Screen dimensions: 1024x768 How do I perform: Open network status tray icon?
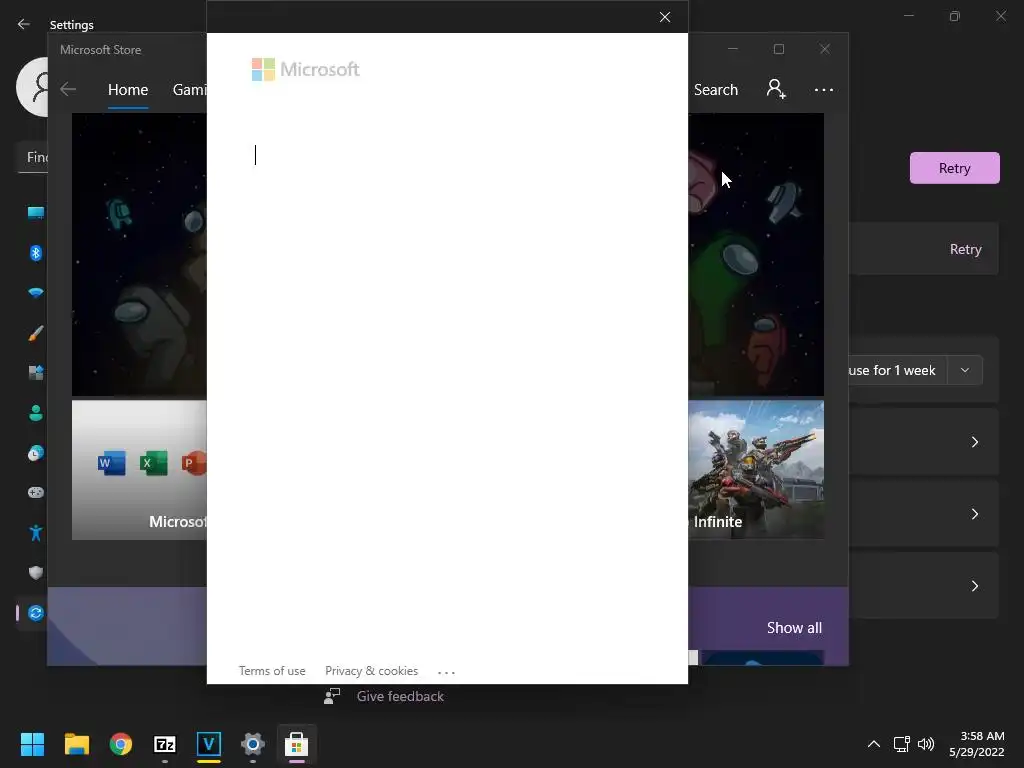902,744
